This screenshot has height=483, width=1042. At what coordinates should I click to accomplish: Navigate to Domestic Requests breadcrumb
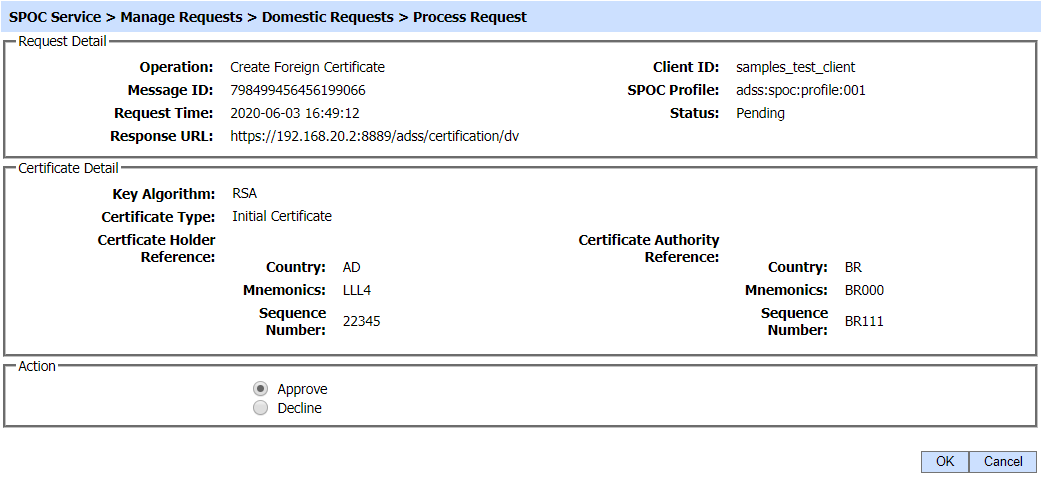tap(327, 17)
